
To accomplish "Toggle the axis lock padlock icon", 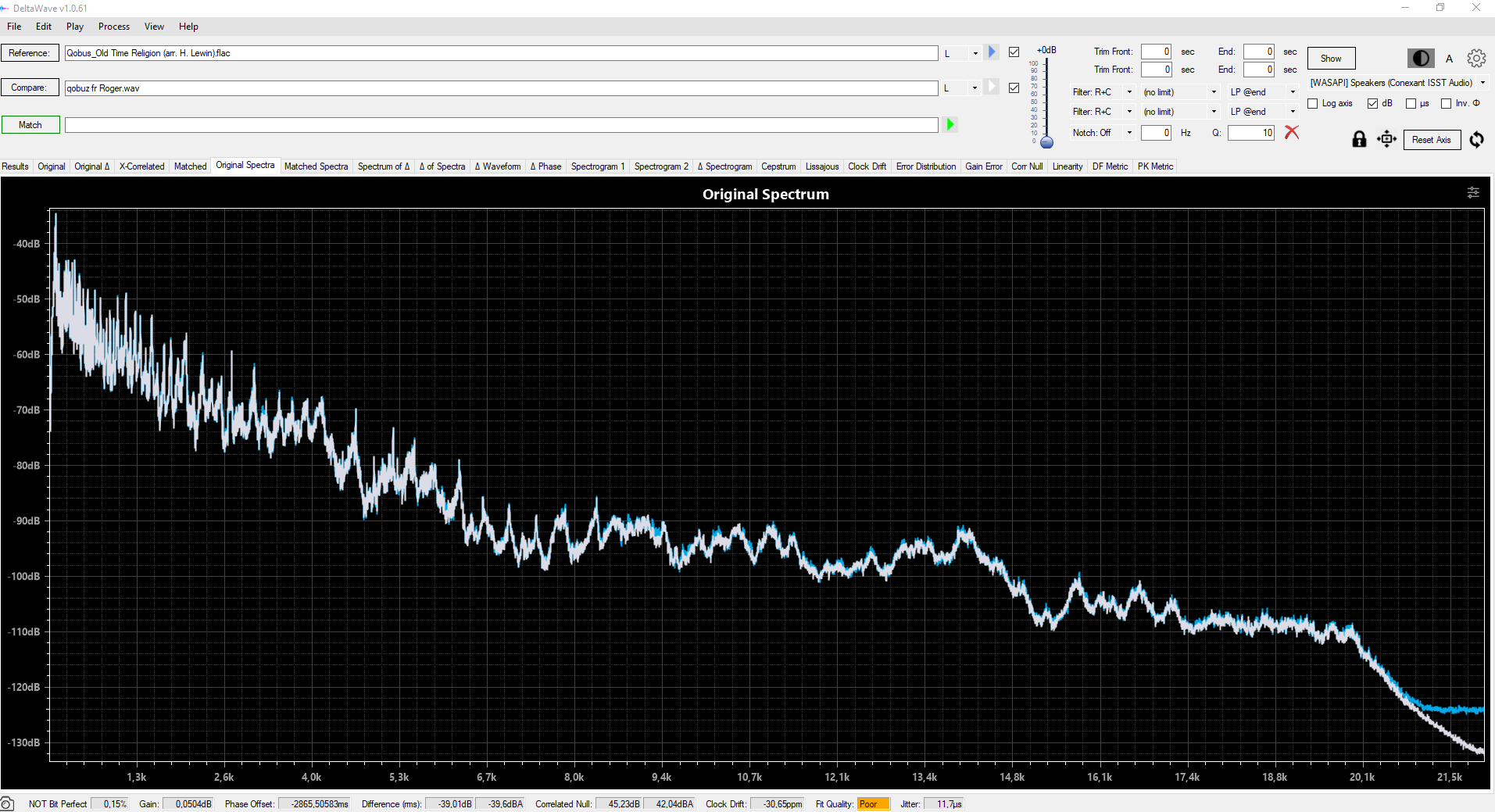I will click(1359, 139).
